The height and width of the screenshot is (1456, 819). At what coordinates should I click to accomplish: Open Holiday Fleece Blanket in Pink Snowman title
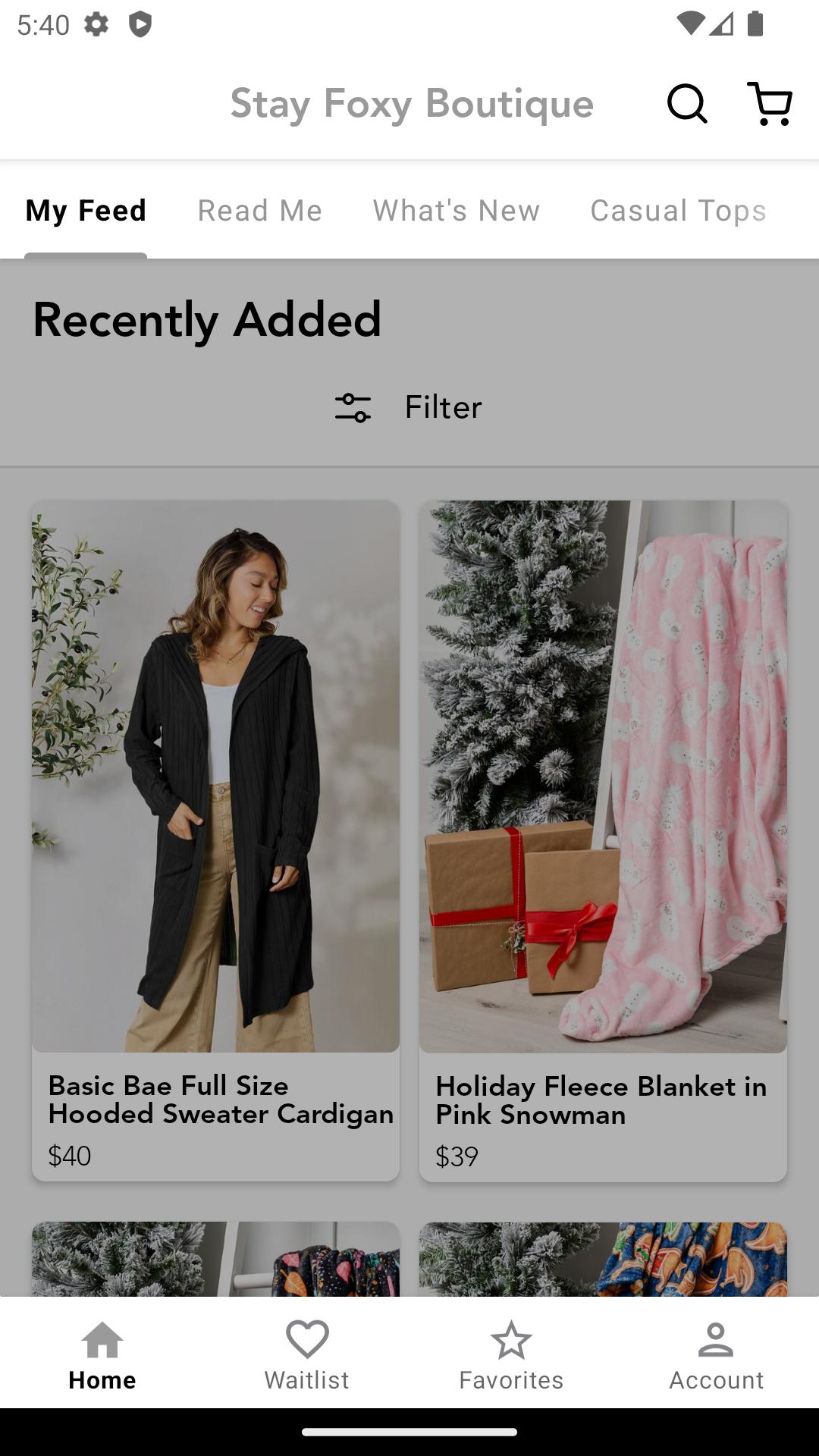tap(601, 1100)
